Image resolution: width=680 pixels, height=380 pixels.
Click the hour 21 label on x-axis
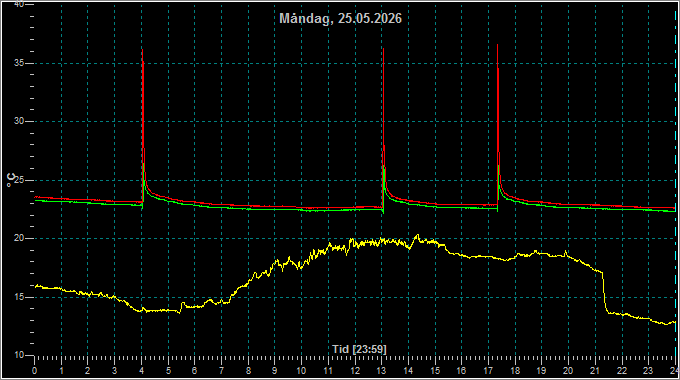point(595,371)
